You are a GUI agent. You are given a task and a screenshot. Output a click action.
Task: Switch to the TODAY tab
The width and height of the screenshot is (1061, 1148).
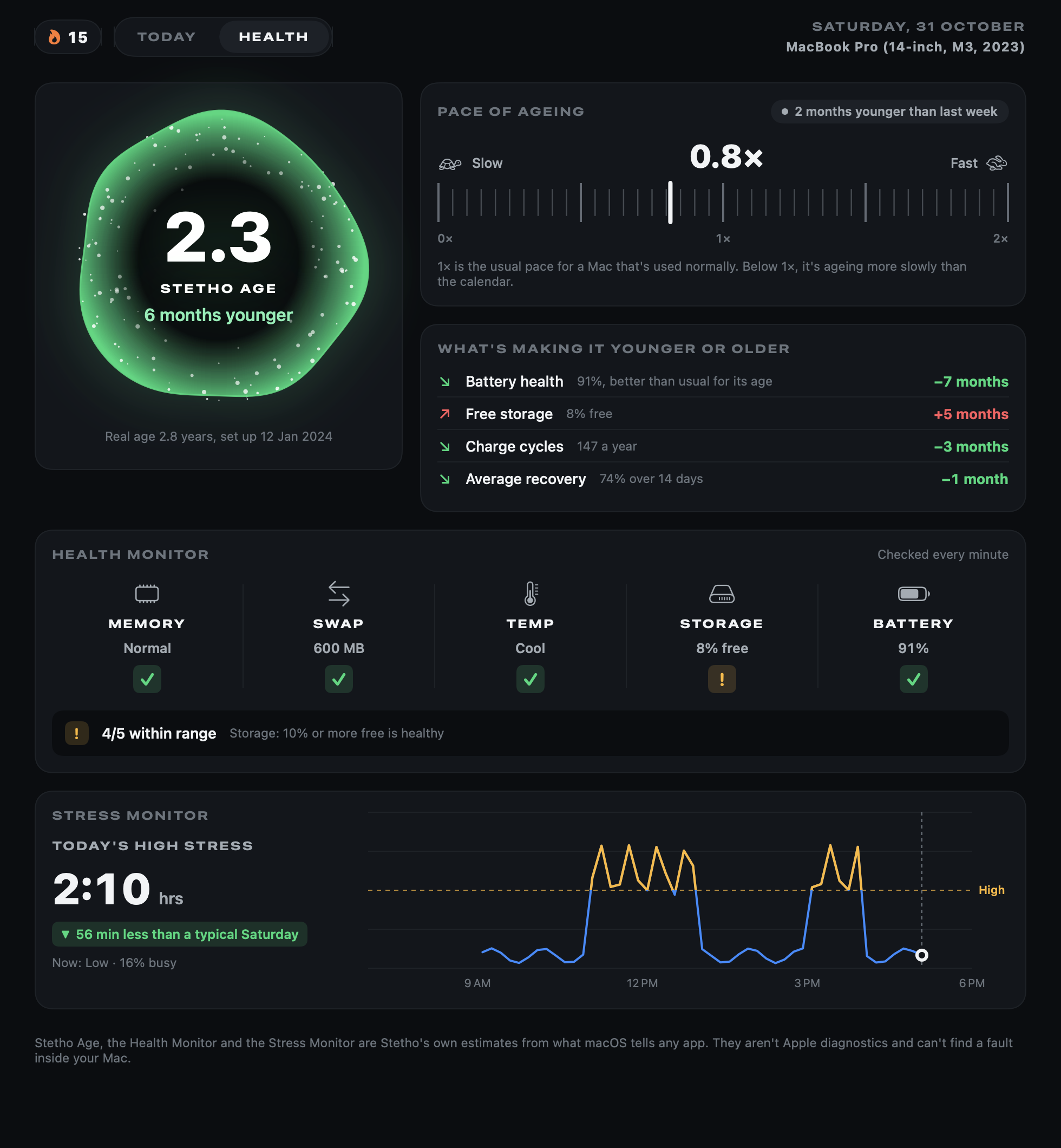click(x=167, y=37)
